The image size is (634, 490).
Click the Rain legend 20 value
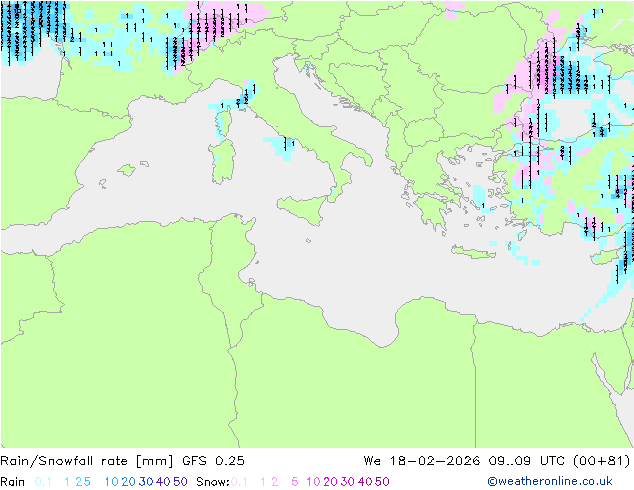coord(129,482)
